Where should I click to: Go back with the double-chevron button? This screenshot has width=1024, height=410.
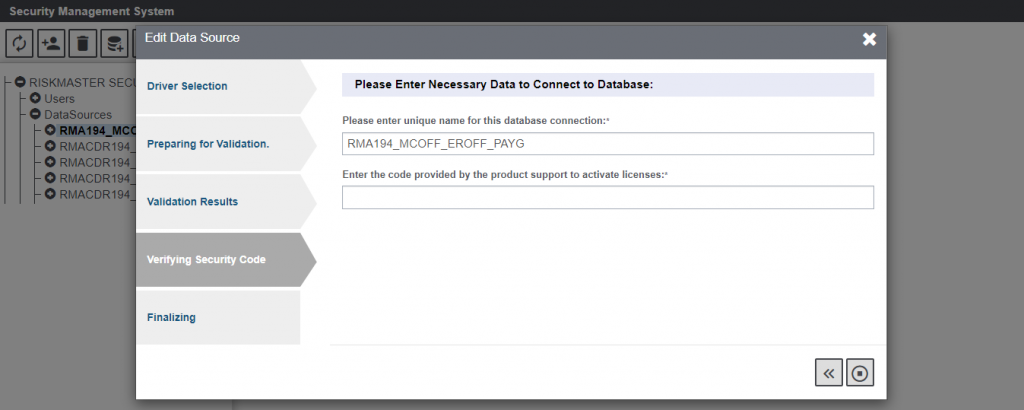coord(829,373)
